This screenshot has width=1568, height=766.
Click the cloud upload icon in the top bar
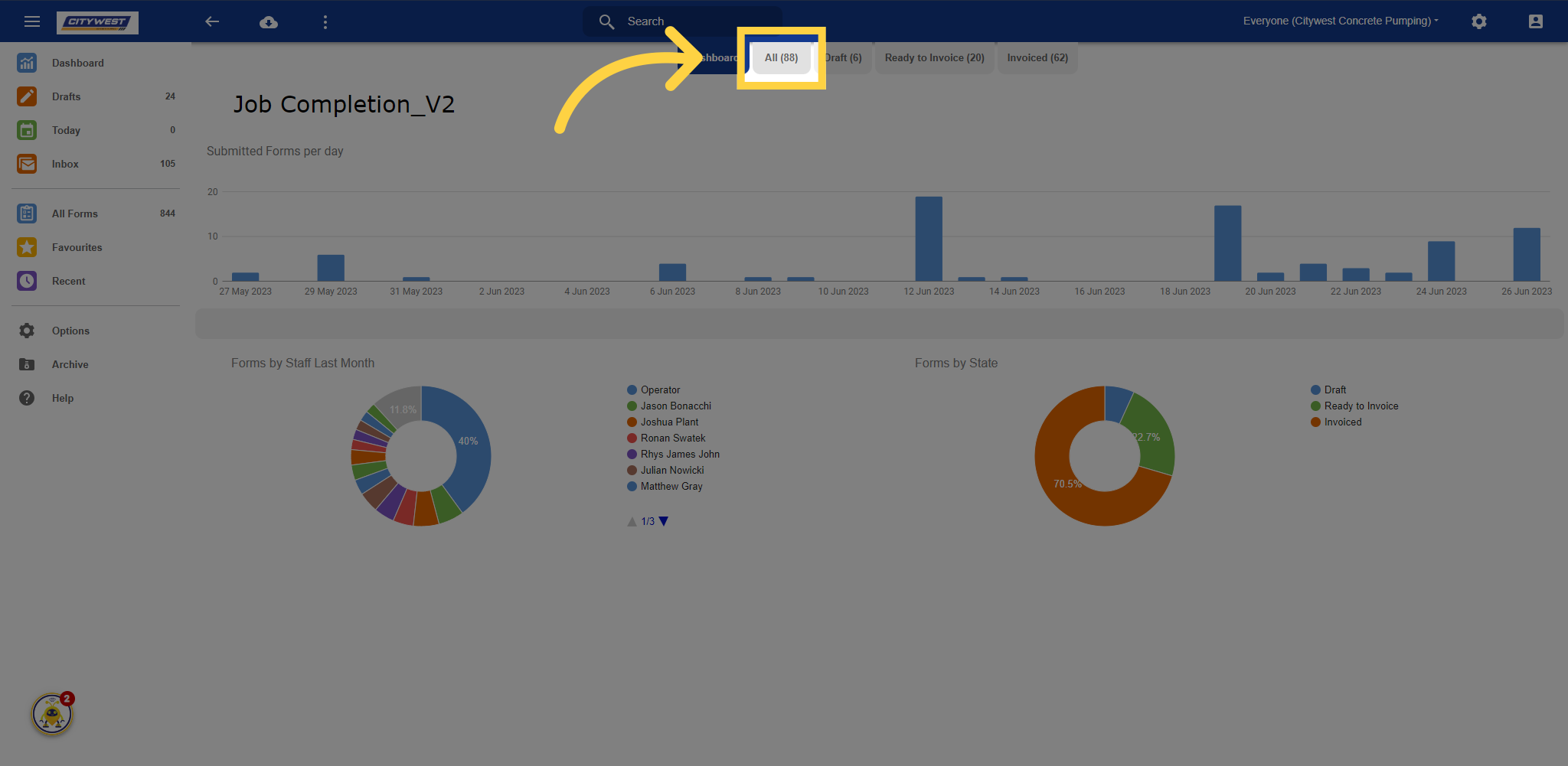(x=269, y=21)
